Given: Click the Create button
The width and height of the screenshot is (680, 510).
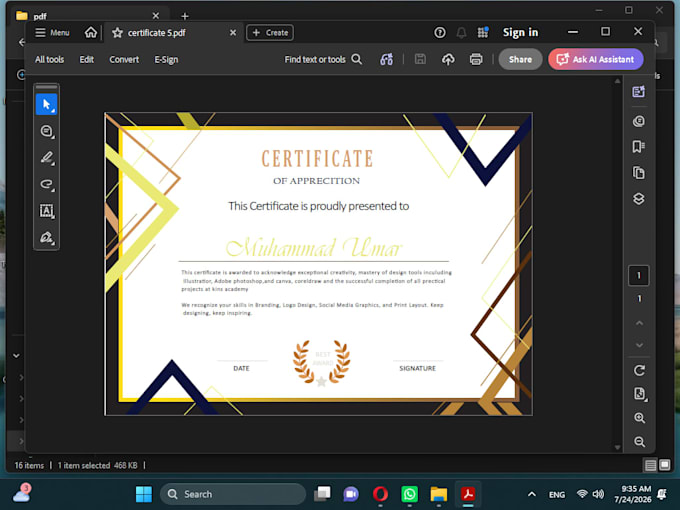Looking at the screenshot, I should [270, 33].
